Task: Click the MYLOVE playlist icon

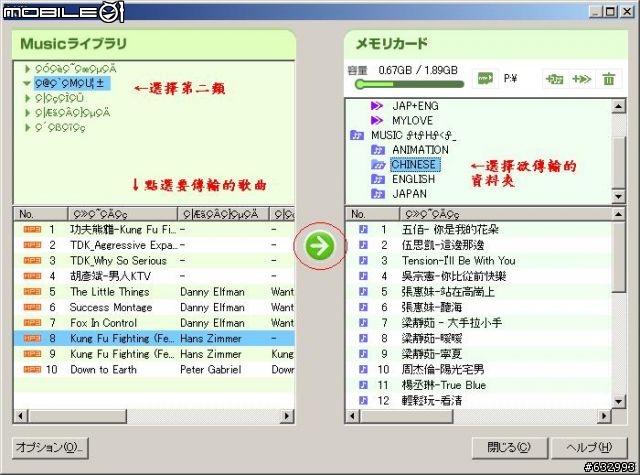Action: point(377,120)
